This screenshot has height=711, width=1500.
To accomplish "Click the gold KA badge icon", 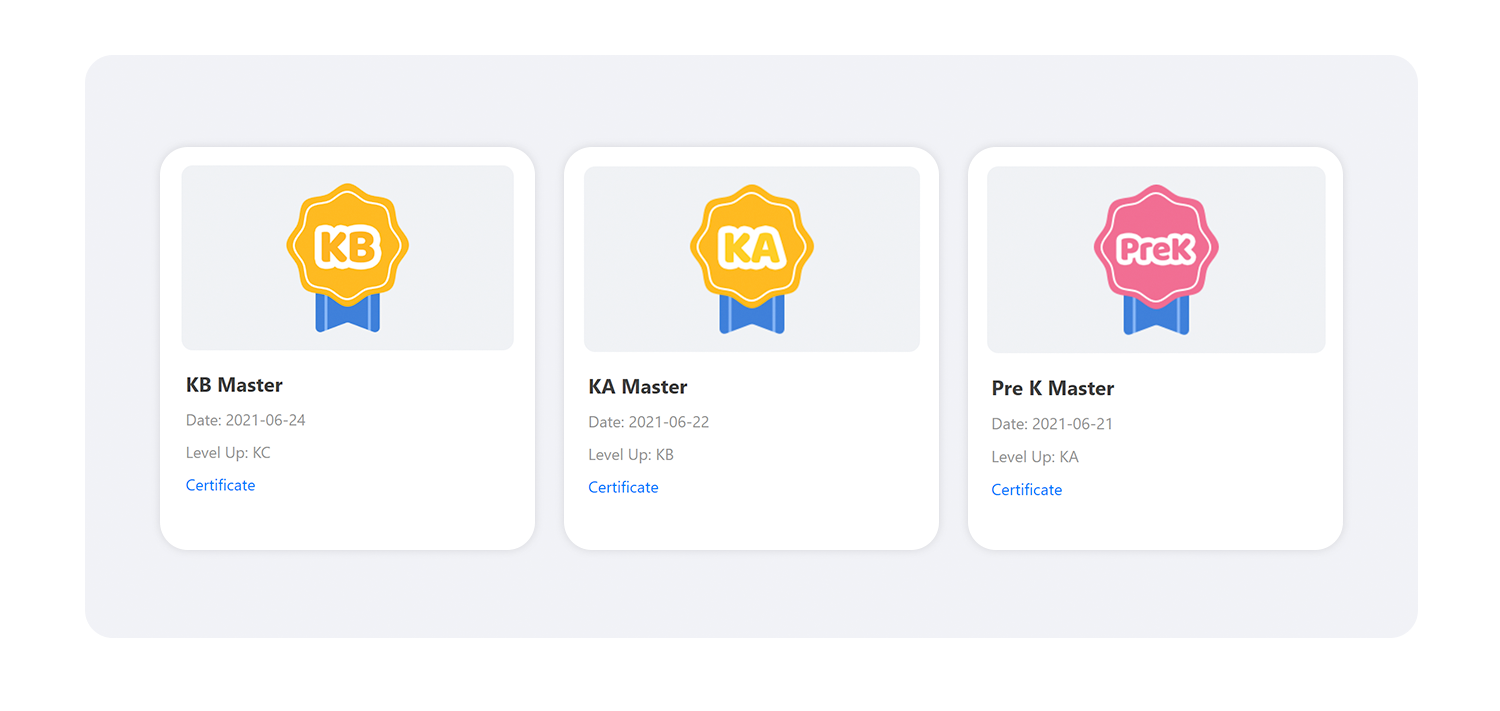I will [751, 245].
